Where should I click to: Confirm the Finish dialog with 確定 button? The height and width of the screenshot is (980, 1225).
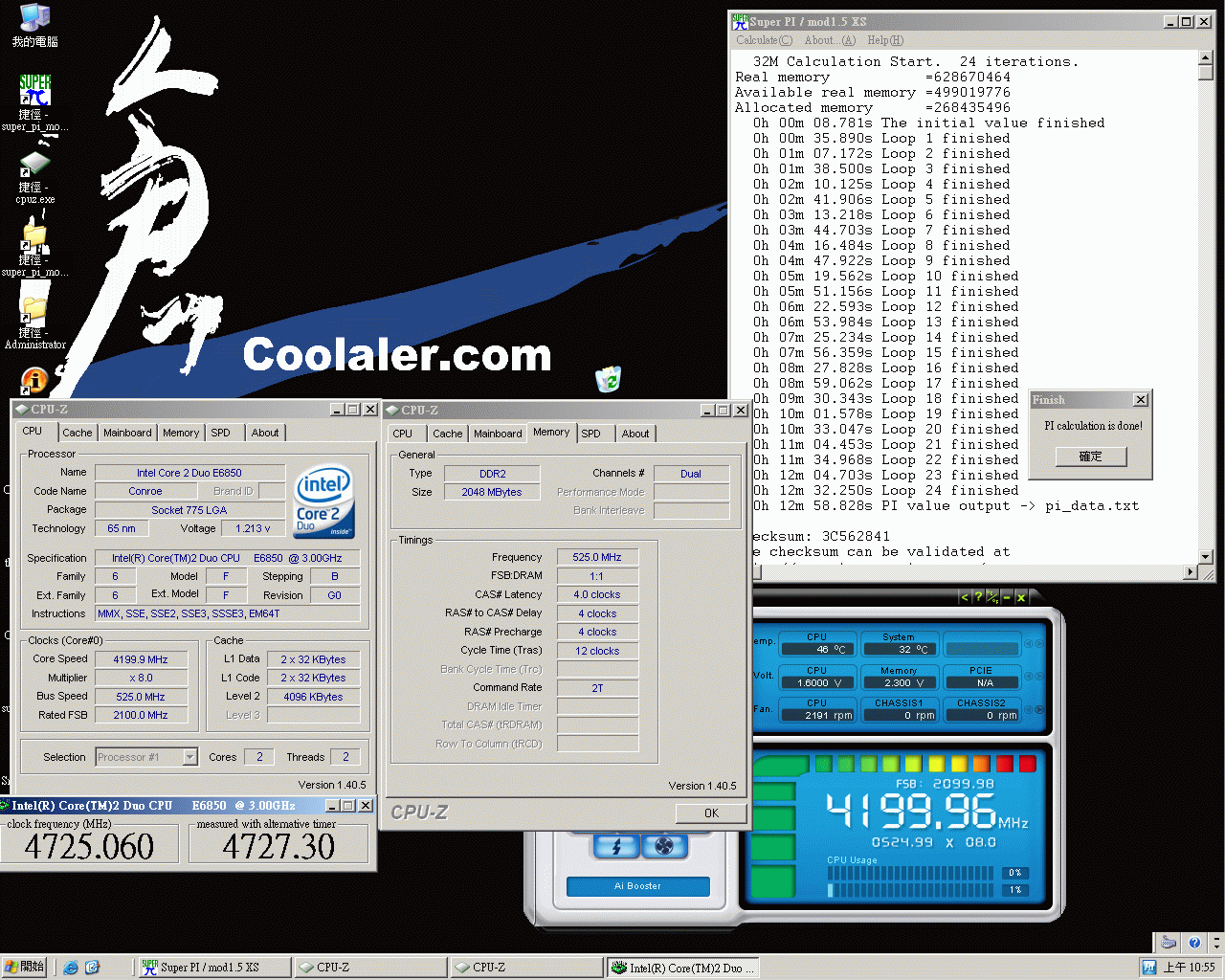[1091, 457]
